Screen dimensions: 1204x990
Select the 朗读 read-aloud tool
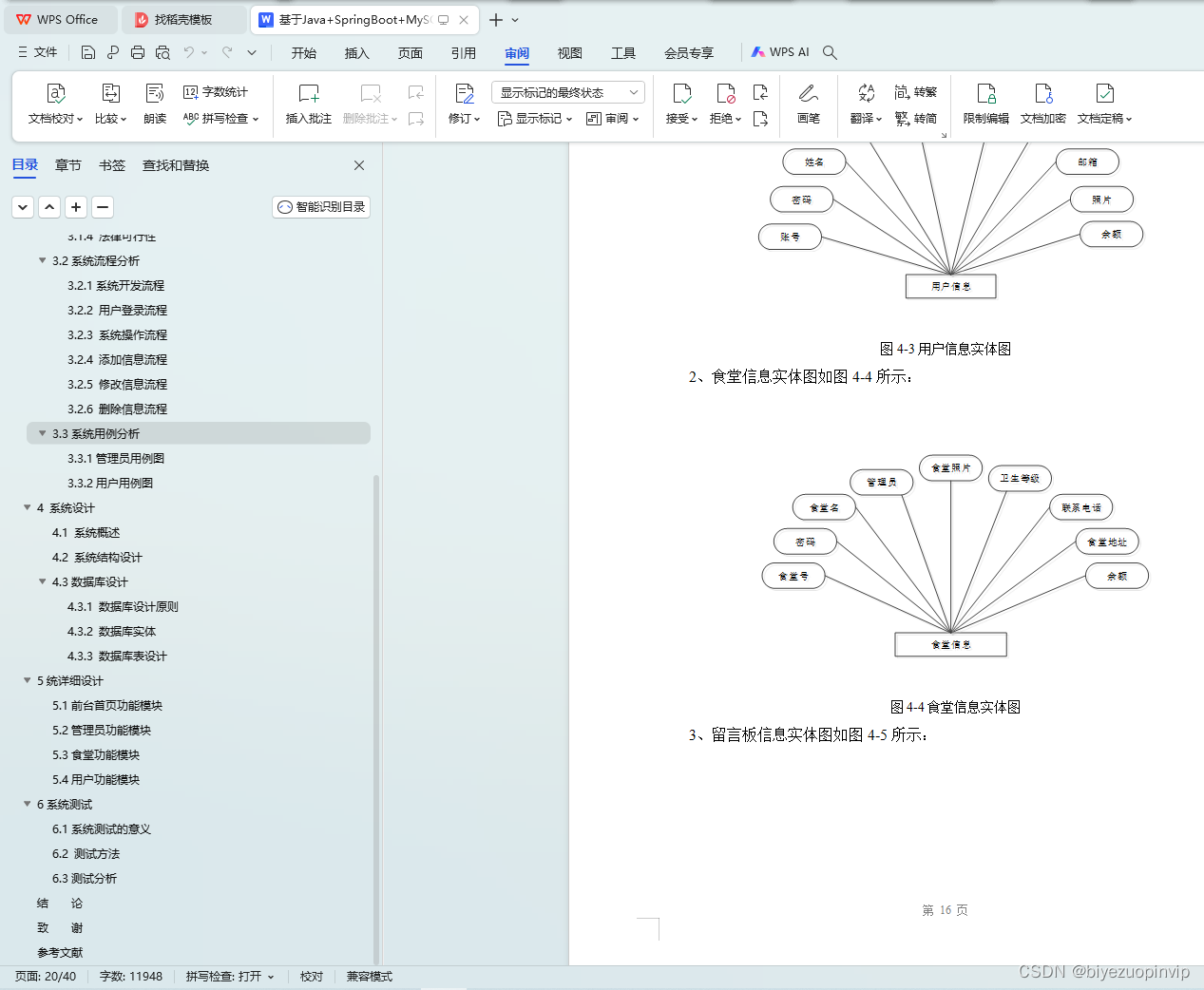(x=154, y=105)
